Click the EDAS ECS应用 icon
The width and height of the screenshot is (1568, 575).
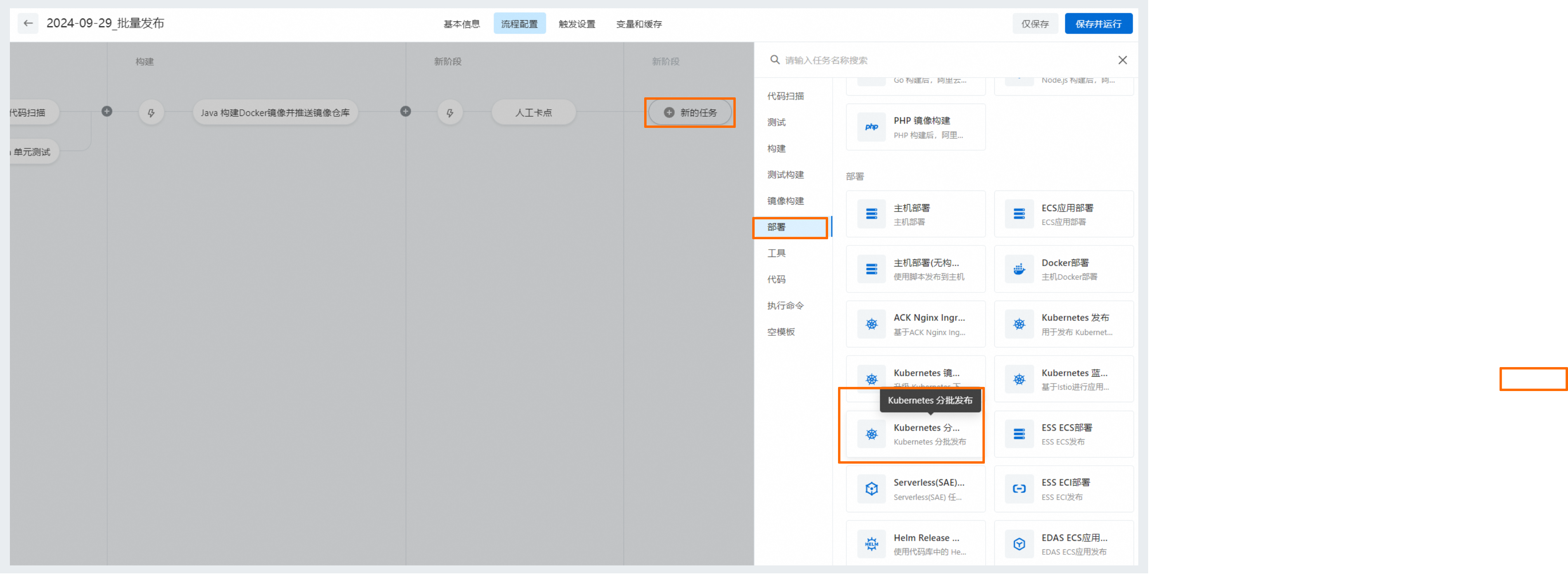(1019, 544)
